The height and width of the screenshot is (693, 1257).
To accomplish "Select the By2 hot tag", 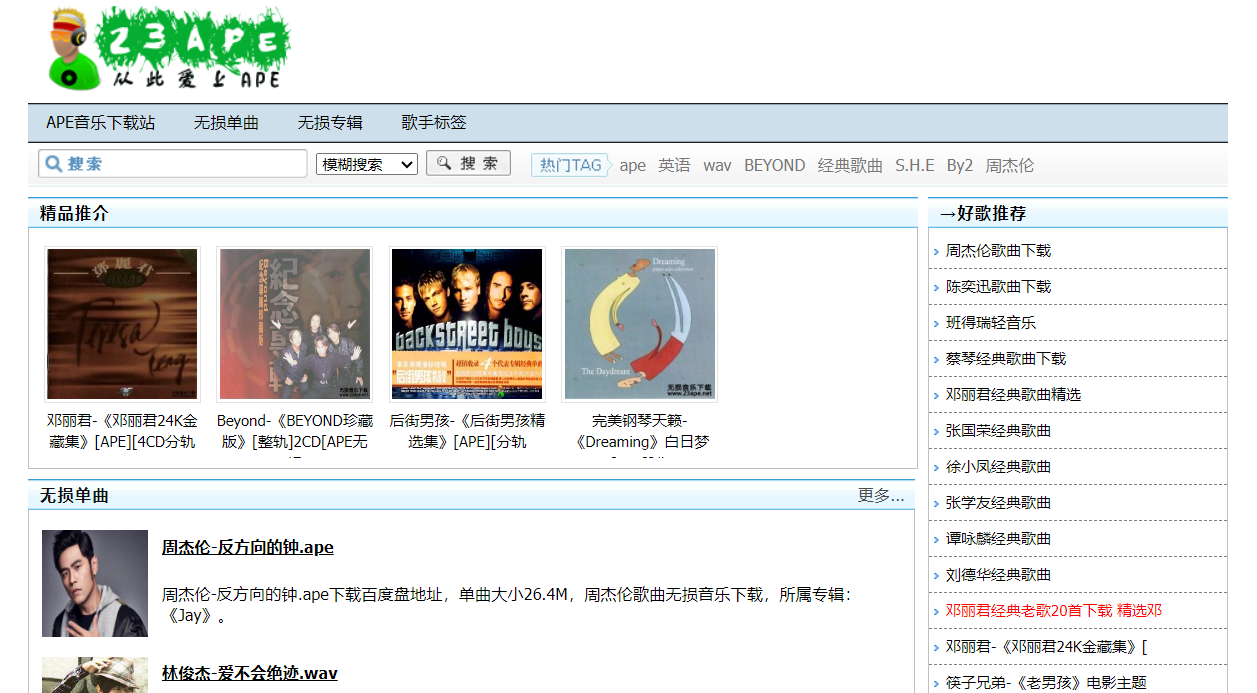I will (x=960, y=165).
